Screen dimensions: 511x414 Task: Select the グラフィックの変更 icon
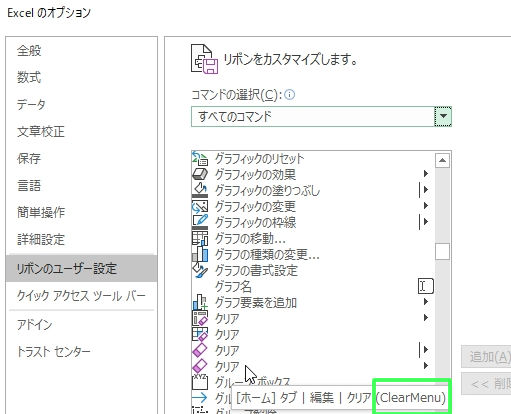pyautogui.click(x=200, y=206)
